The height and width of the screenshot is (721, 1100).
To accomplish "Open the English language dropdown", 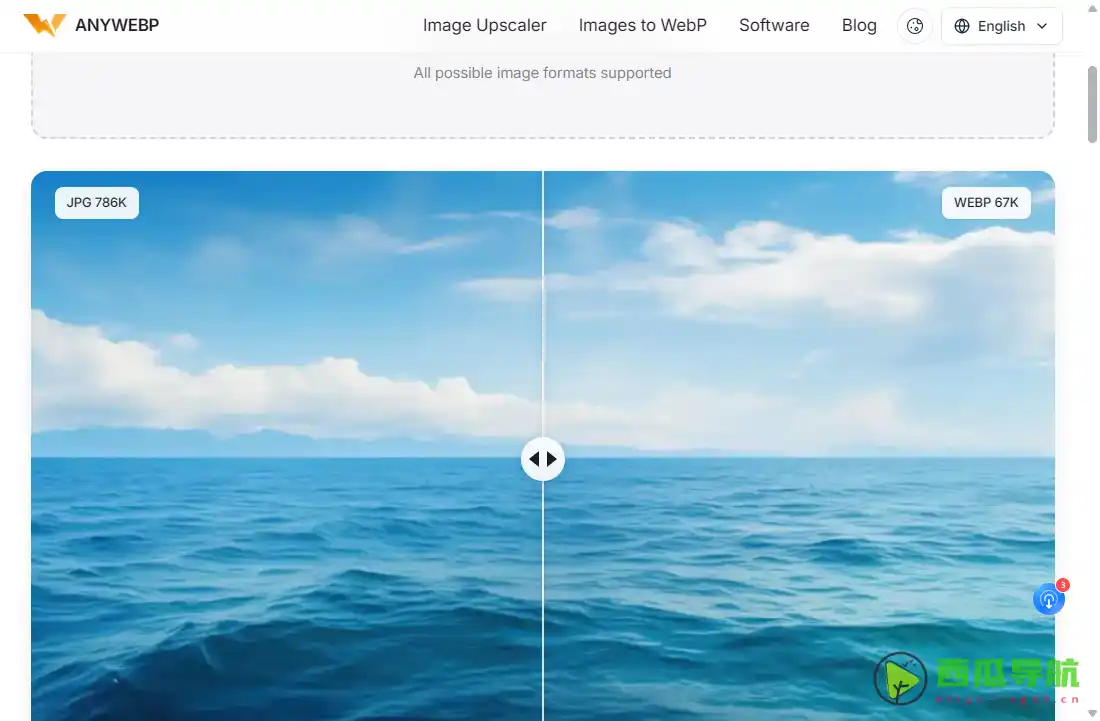I will pos(1001,26).
